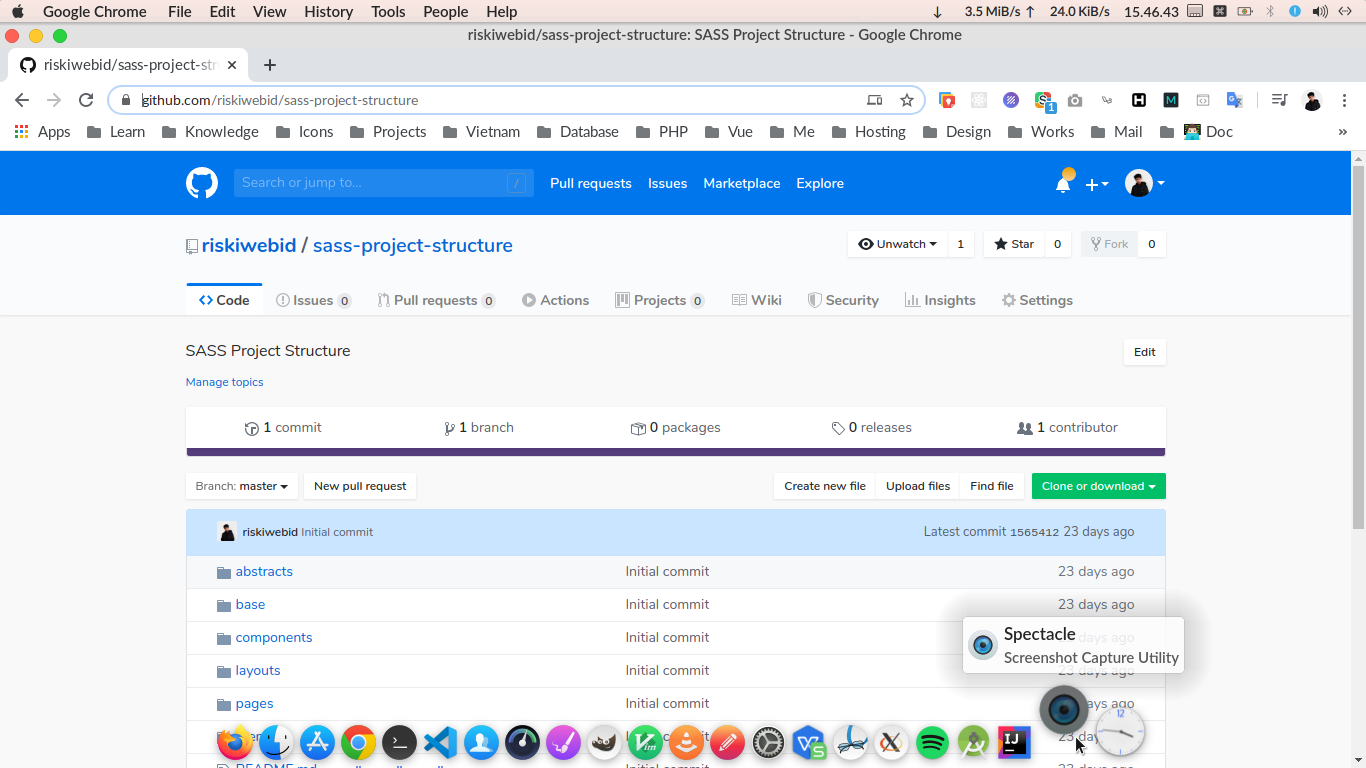Reload the page with refresh icon

pos(86,100)
